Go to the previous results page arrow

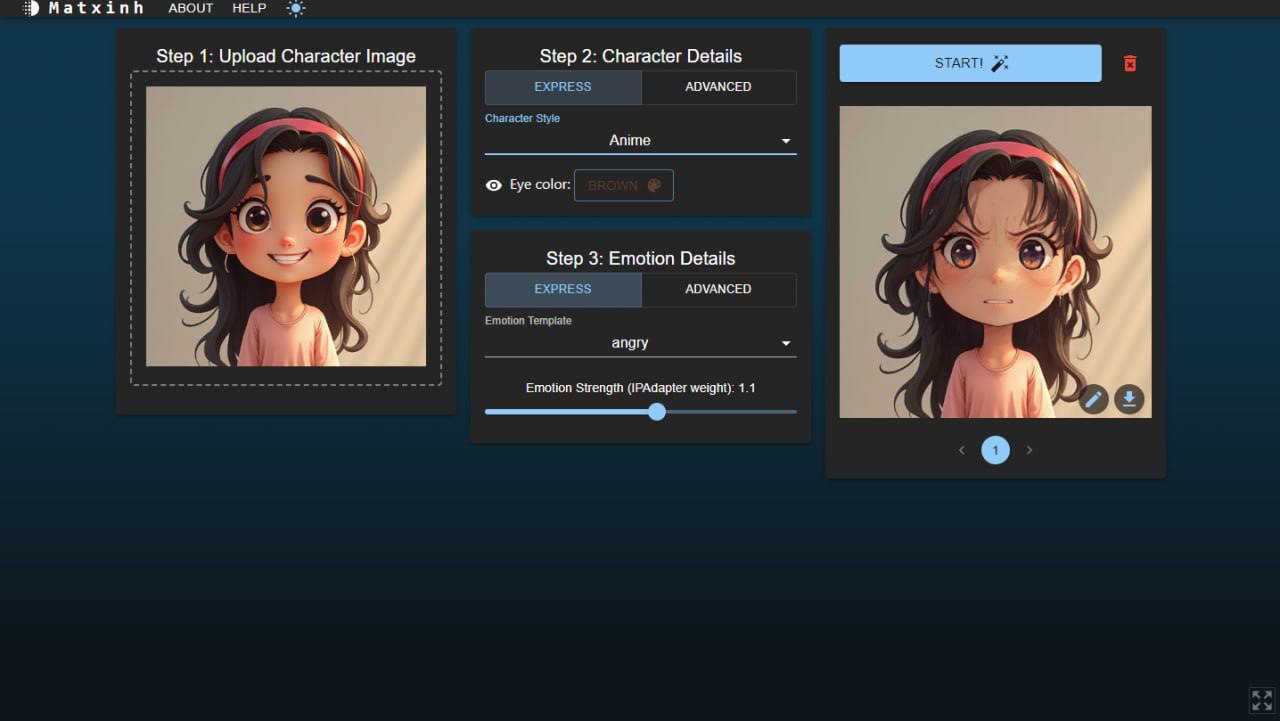click(x=962, y=450)
